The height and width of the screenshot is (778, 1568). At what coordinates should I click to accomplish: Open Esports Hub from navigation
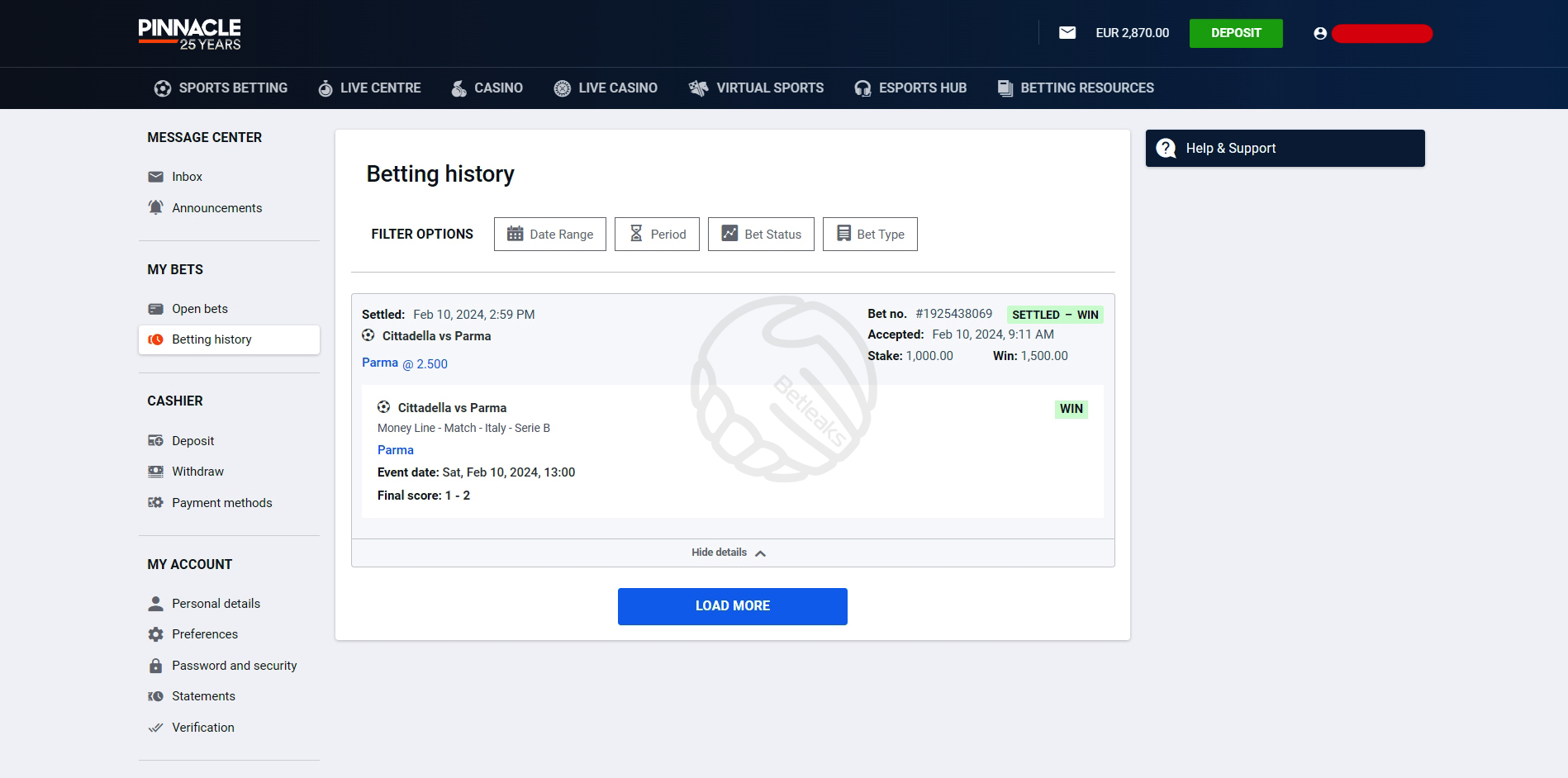coord(910,88)
